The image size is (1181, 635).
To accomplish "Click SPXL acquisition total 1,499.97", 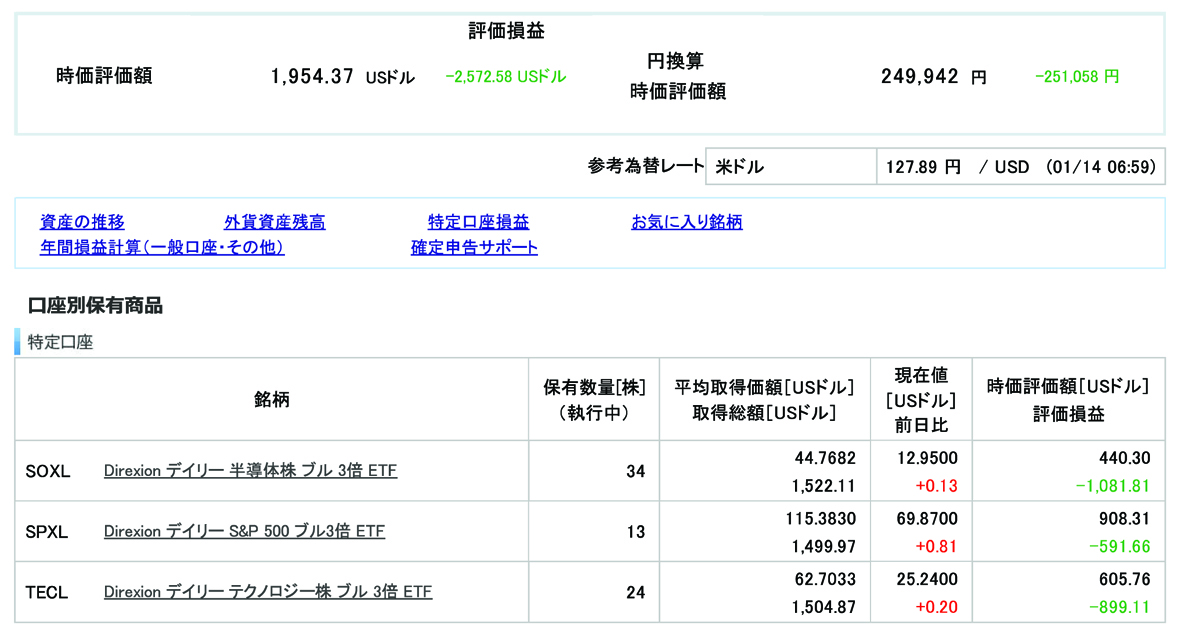I will 824,547.
